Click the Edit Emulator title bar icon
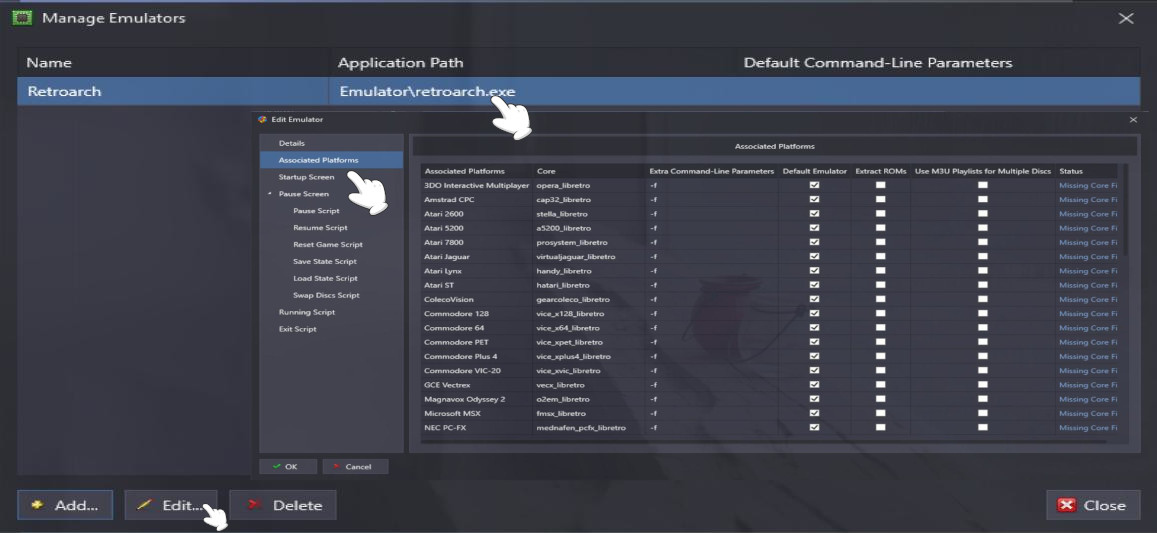Screen dimensions: 1157x533 263,119
